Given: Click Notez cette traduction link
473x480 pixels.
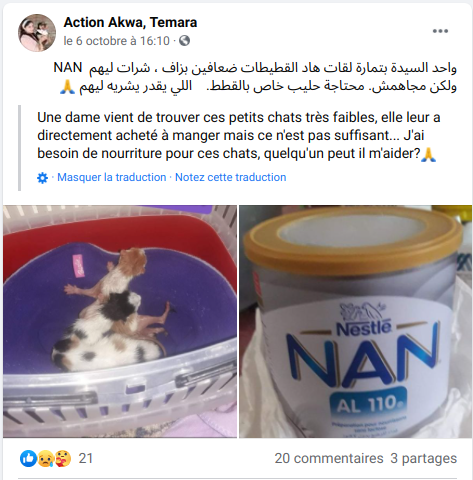Looking at the screenshot, I should click(x=230, y=177).
